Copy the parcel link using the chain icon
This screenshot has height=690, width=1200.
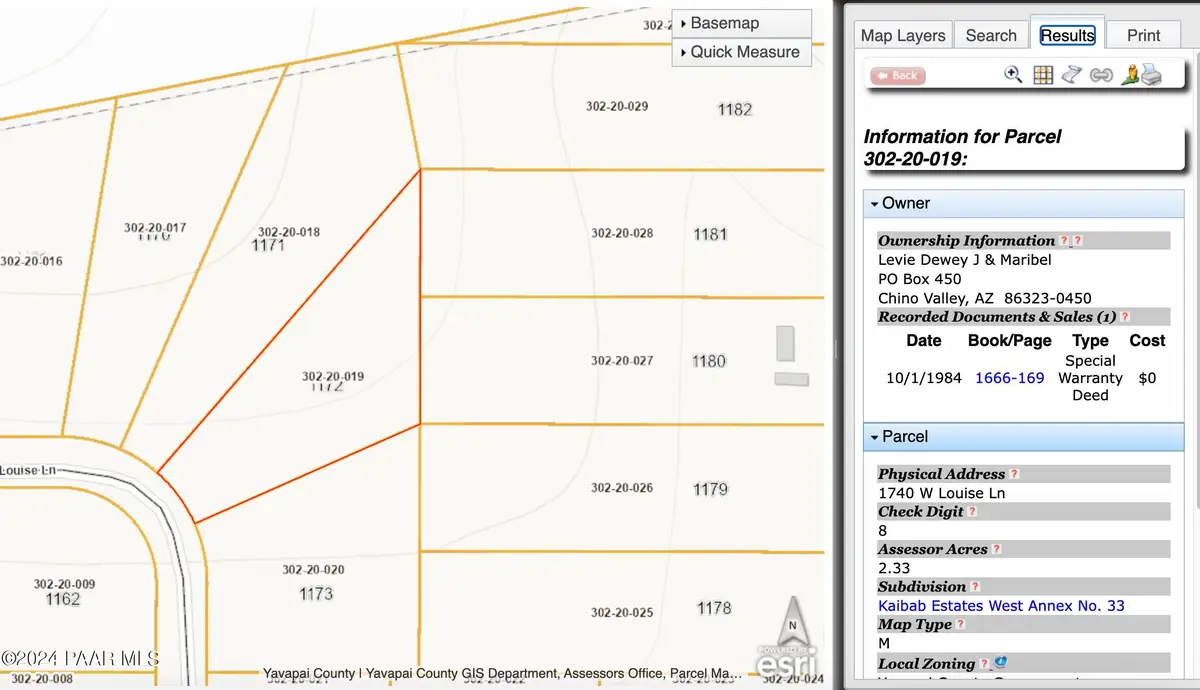(x=1101, y=74)
